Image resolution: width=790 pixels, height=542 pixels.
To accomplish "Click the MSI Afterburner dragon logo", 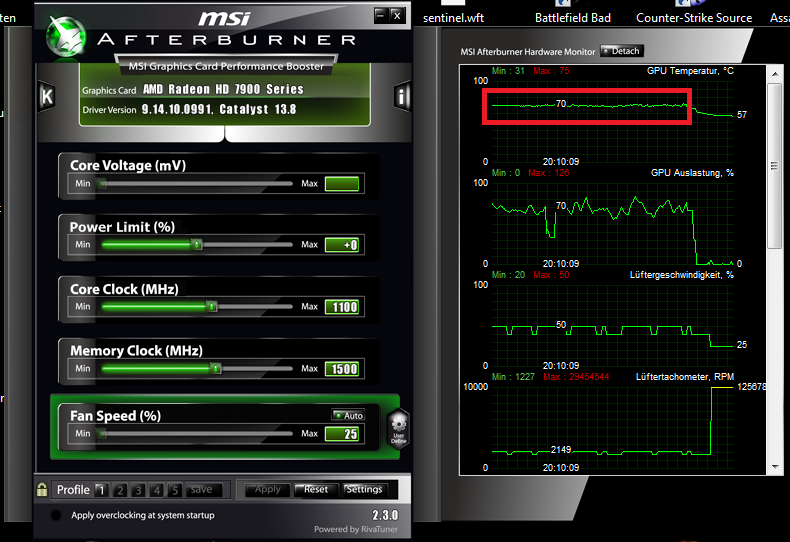I will [x=66, y=36].
